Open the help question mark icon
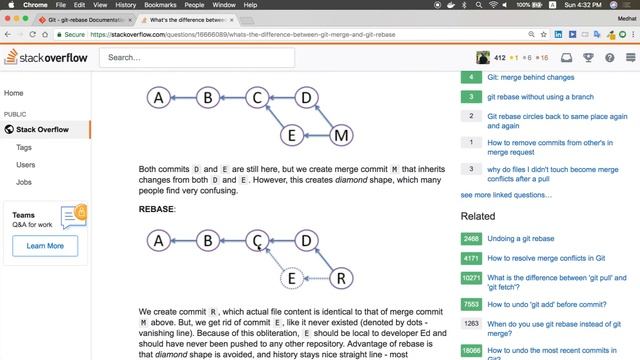Viewport: 640px width, 360px height. (609, 58)
